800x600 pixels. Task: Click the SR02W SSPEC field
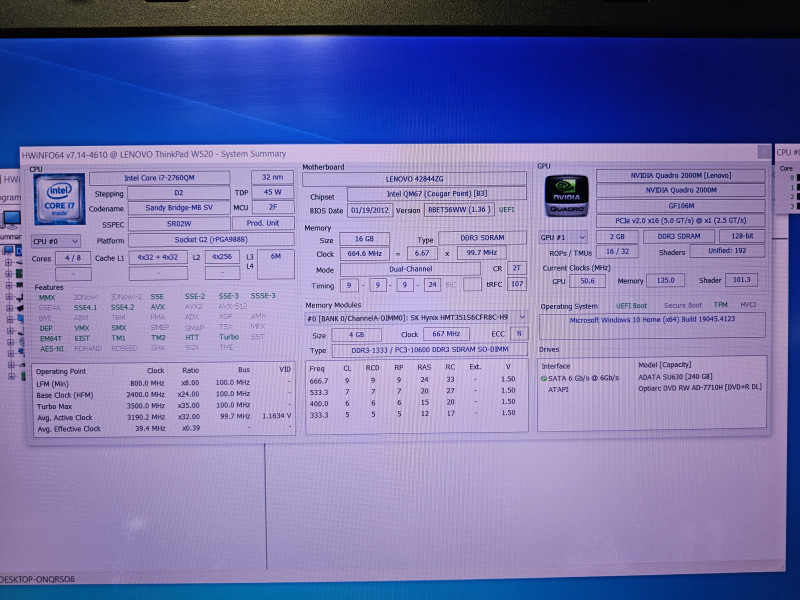point(179,223)
